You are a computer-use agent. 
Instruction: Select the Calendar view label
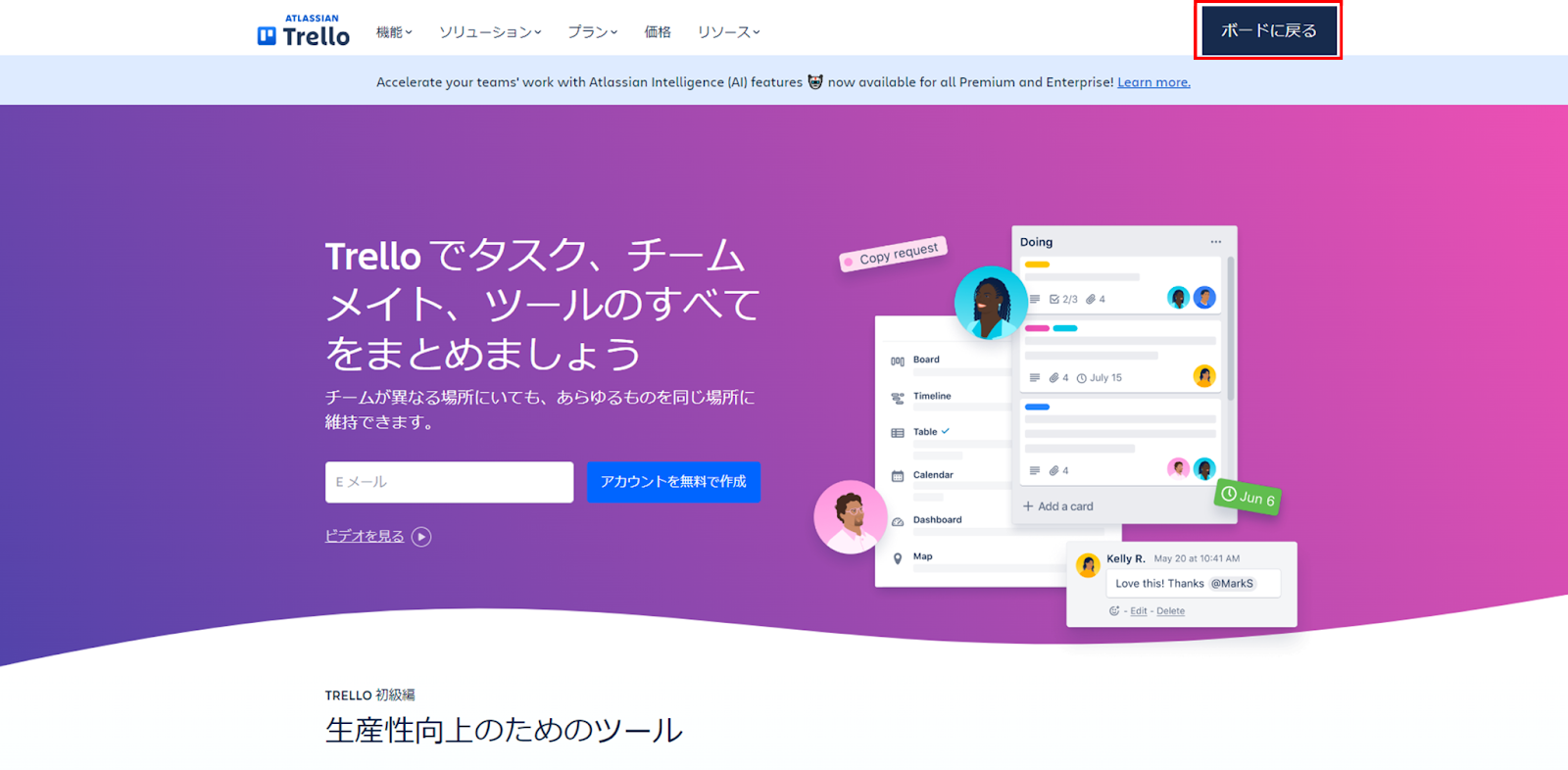[933, 475]
